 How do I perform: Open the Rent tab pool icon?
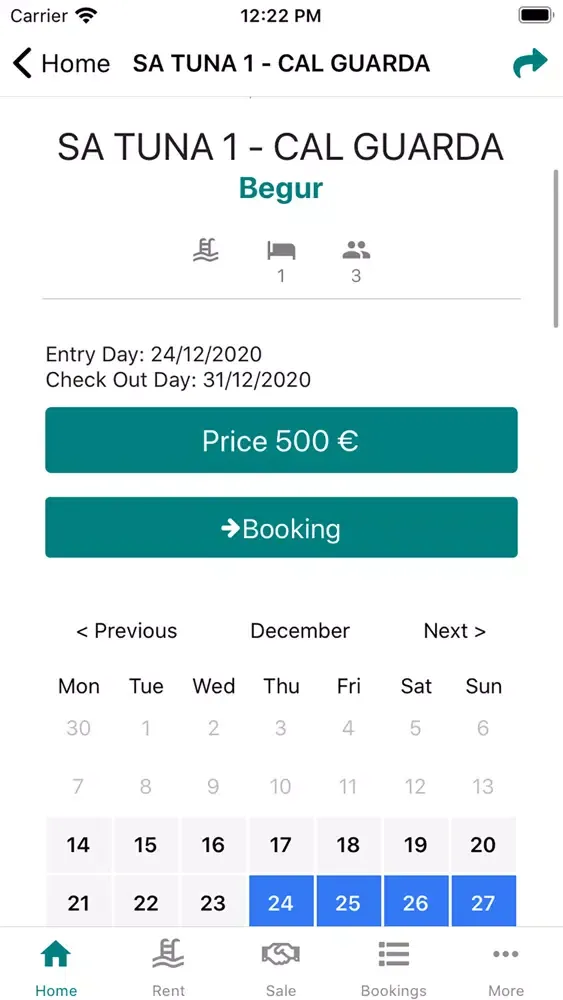coord(168,954)
